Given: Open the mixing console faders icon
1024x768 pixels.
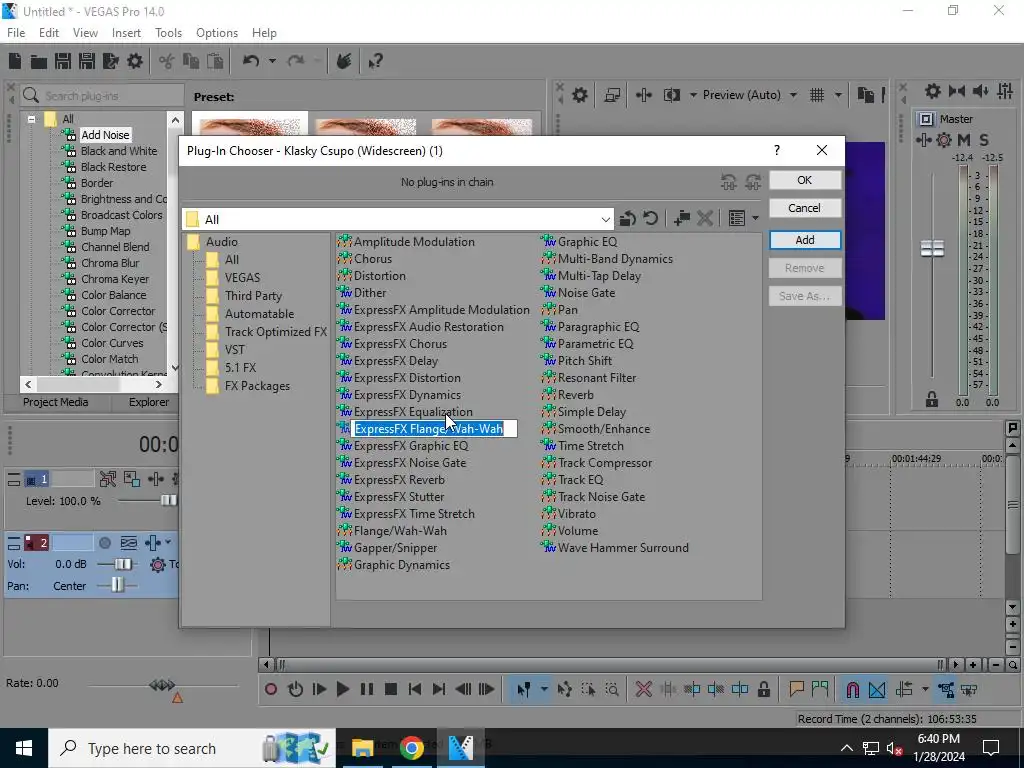Looking at the screenshot, I should coord(1005,91).
